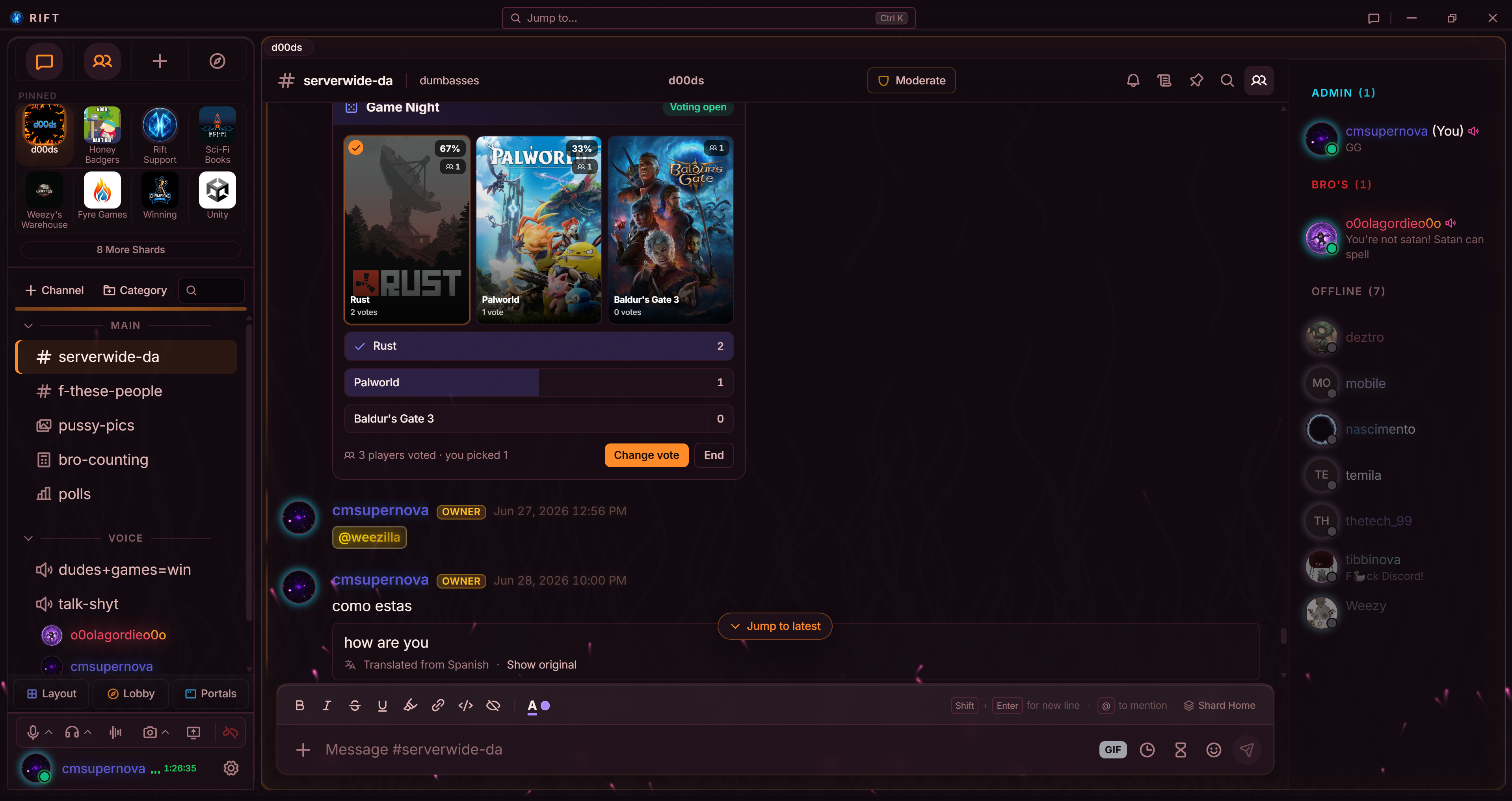Open the text color picker
Image resolution: width=1512 pixels, height=801 pixels.
pos(532,706)
